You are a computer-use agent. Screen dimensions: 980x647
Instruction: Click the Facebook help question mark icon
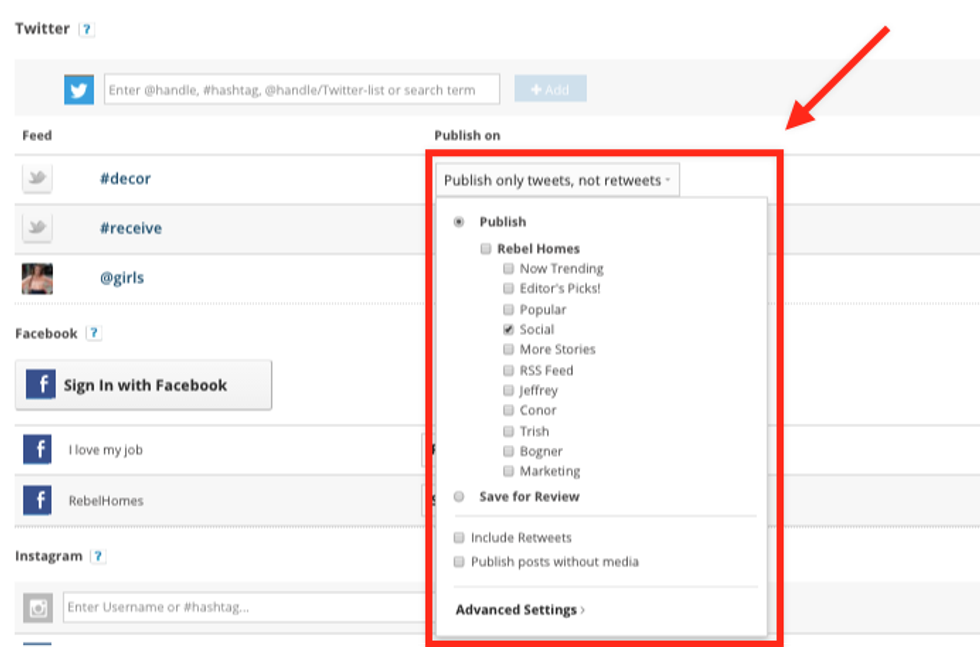[93, 334]
